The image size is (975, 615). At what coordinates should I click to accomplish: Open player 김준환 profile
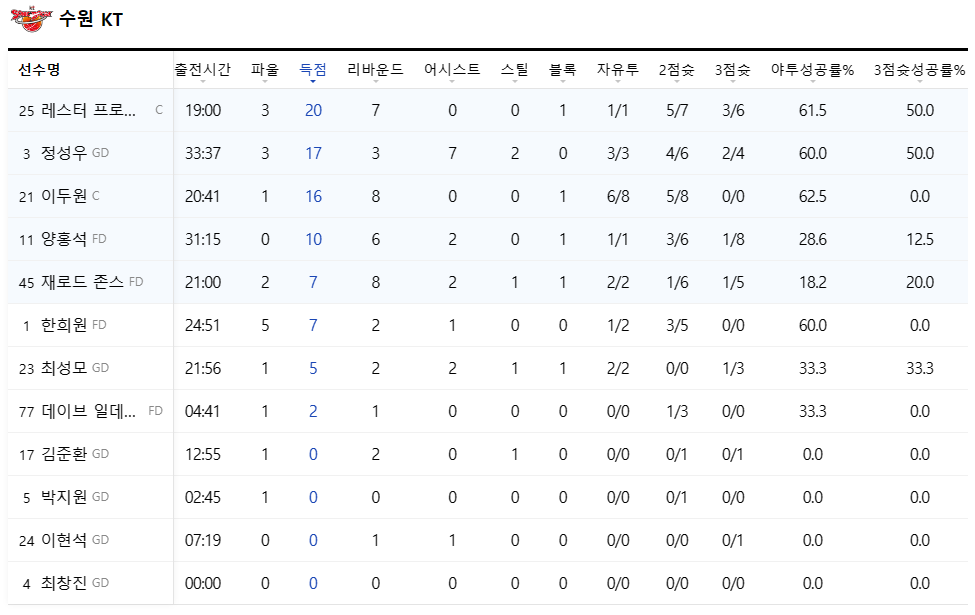[64, 454]
